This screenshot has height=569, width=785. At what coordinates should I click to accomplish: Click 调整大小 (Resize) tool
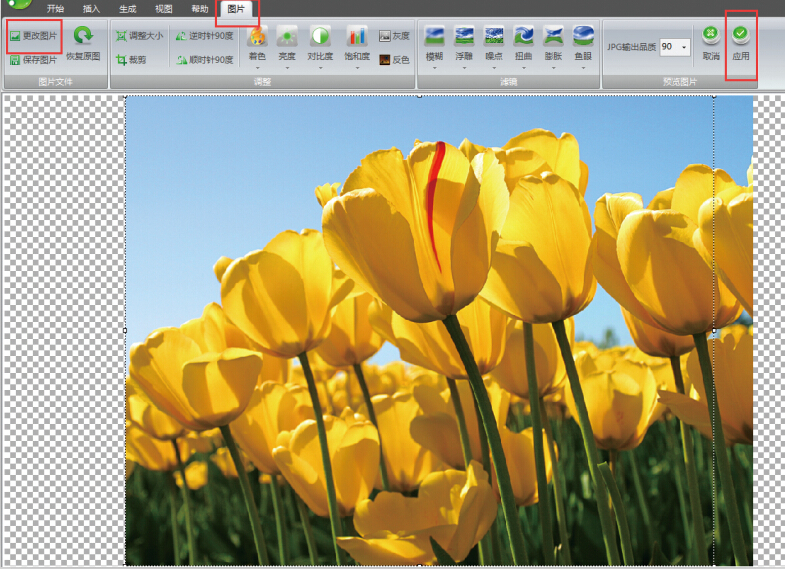(x=138, y=36)
